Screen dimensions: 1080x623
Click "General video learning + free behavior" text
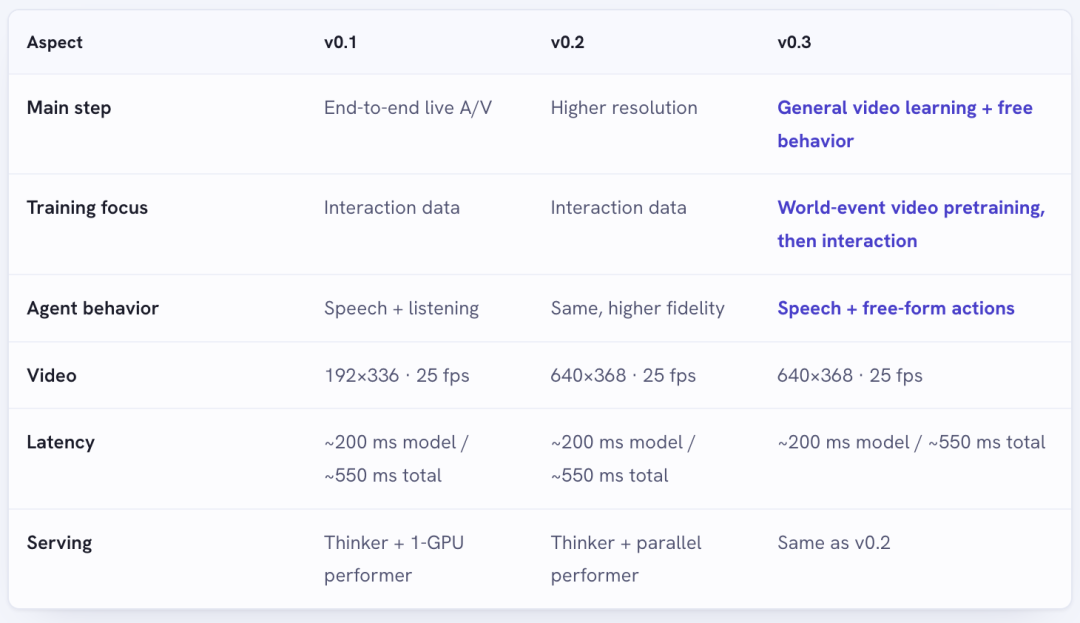tap(905, 124)
